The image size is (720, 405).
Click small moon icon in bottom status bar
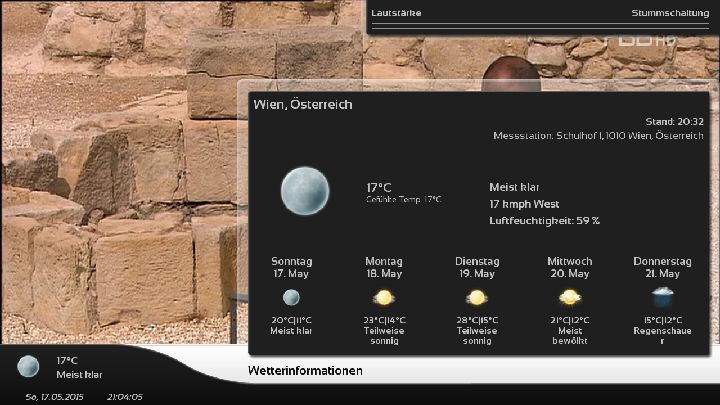tap(28, 366)
